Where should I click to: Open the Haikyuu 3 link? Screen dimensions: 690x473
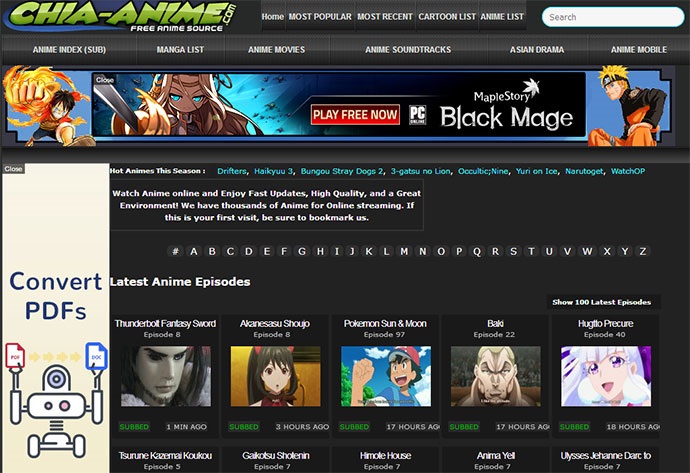(273, 171)
